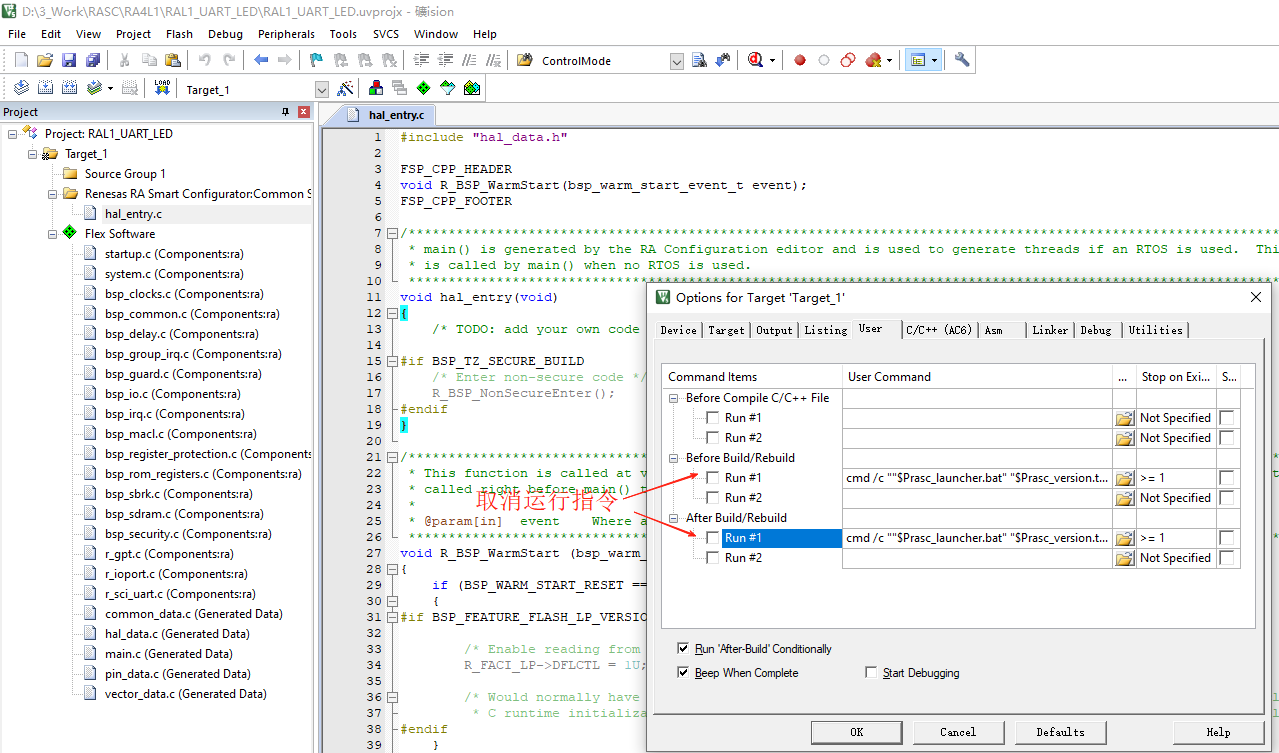Start debug session using magnifier 'd' icon
This screenshot has width=1279, height=753.
(x=756, y=60)
